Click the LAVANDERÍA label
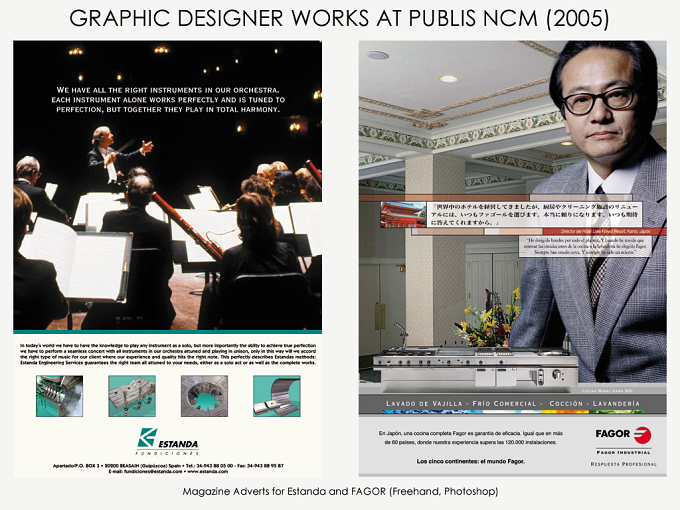 616,404
